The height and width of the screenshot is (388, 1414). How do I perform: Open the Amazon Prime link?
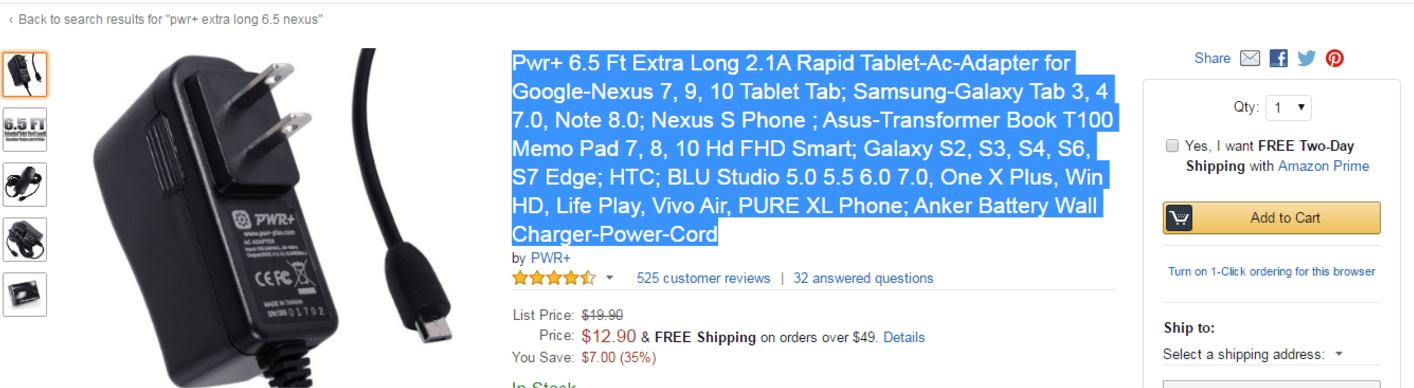click(x=1323, y=166)
